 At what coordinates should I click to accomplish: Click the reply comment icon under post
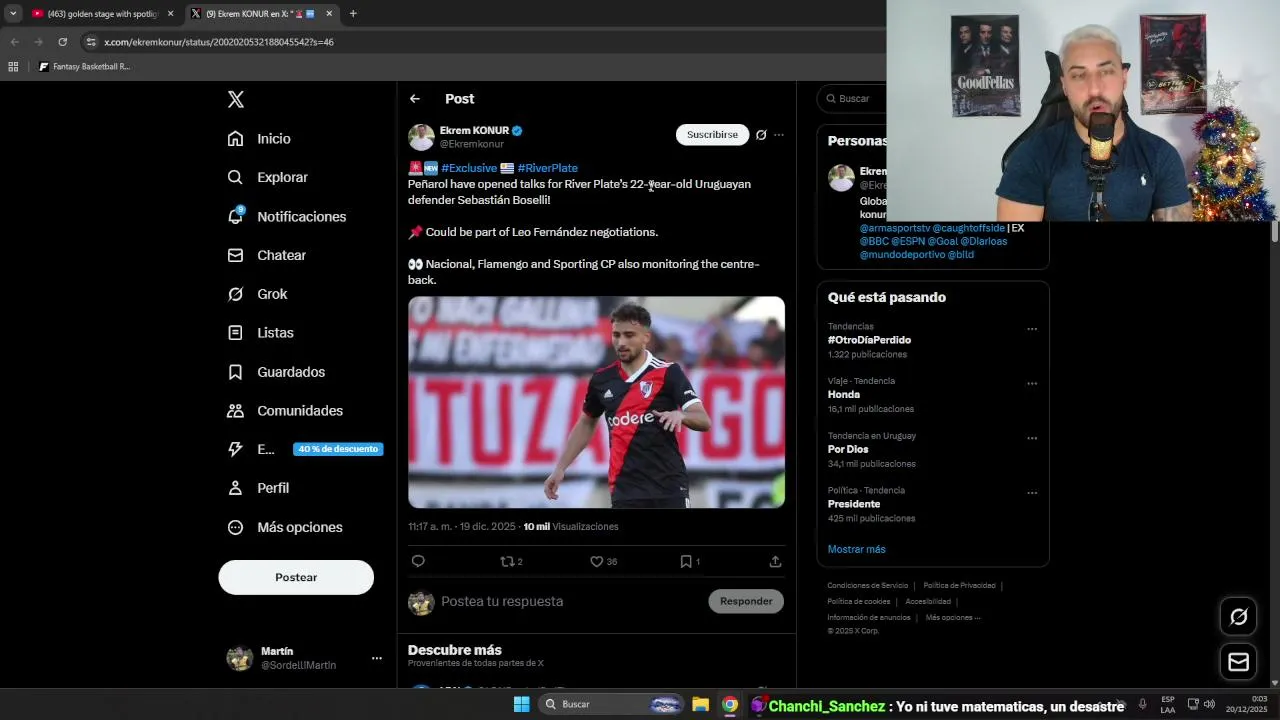click(418, 561)
